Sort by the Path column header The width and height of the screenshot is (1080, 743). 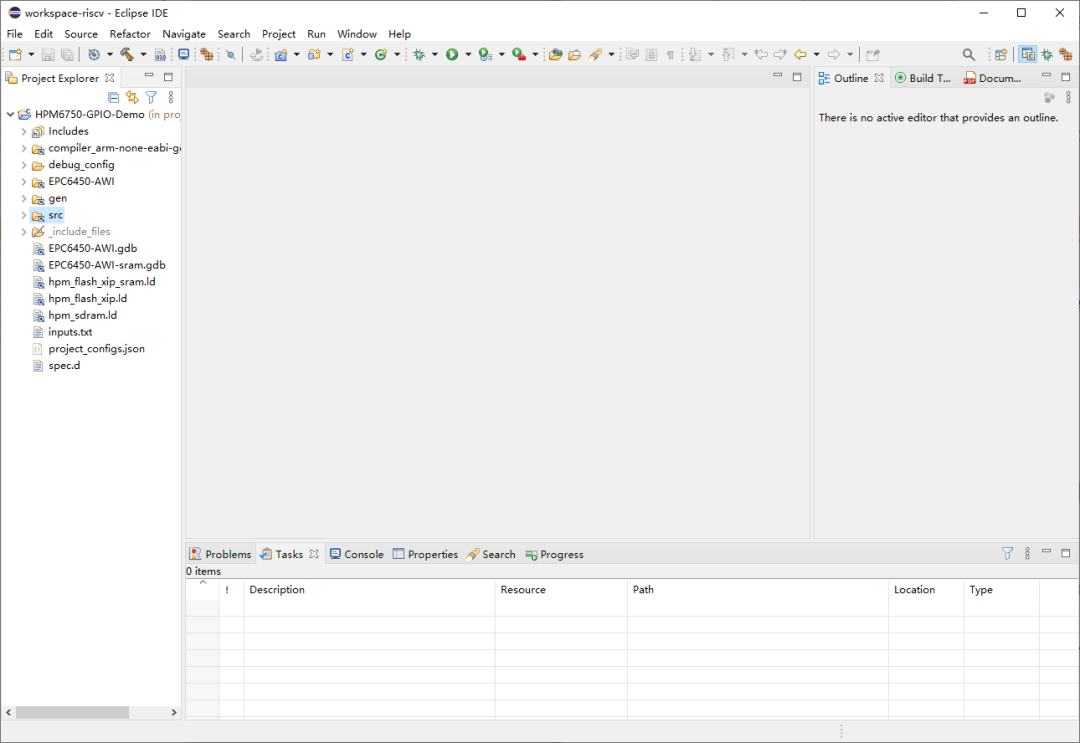pyautogui.click(x=758, y=589)
